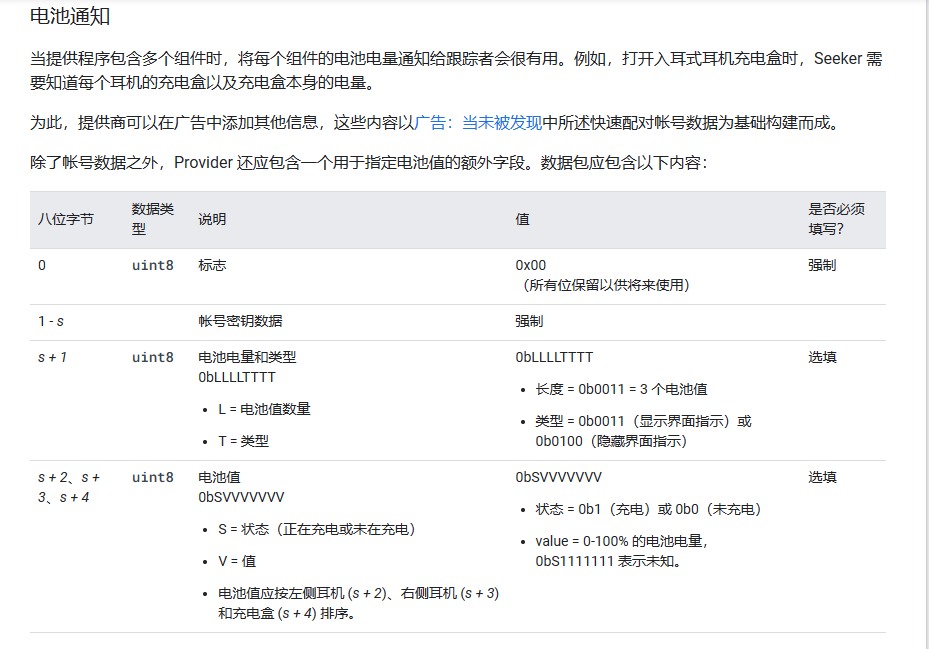
Task: Click 0bLLLLTTTT above the 长度 bullet
Action: [554, 357]
